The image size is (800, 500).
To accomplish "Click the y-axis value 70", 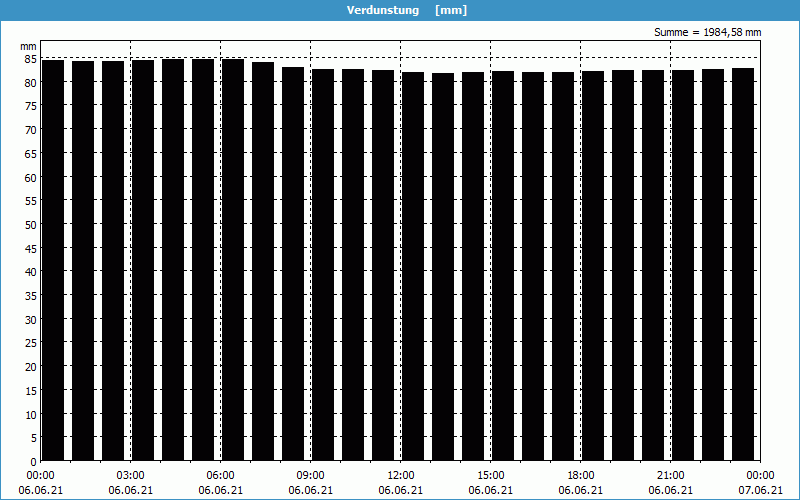I will pos(31,130).
